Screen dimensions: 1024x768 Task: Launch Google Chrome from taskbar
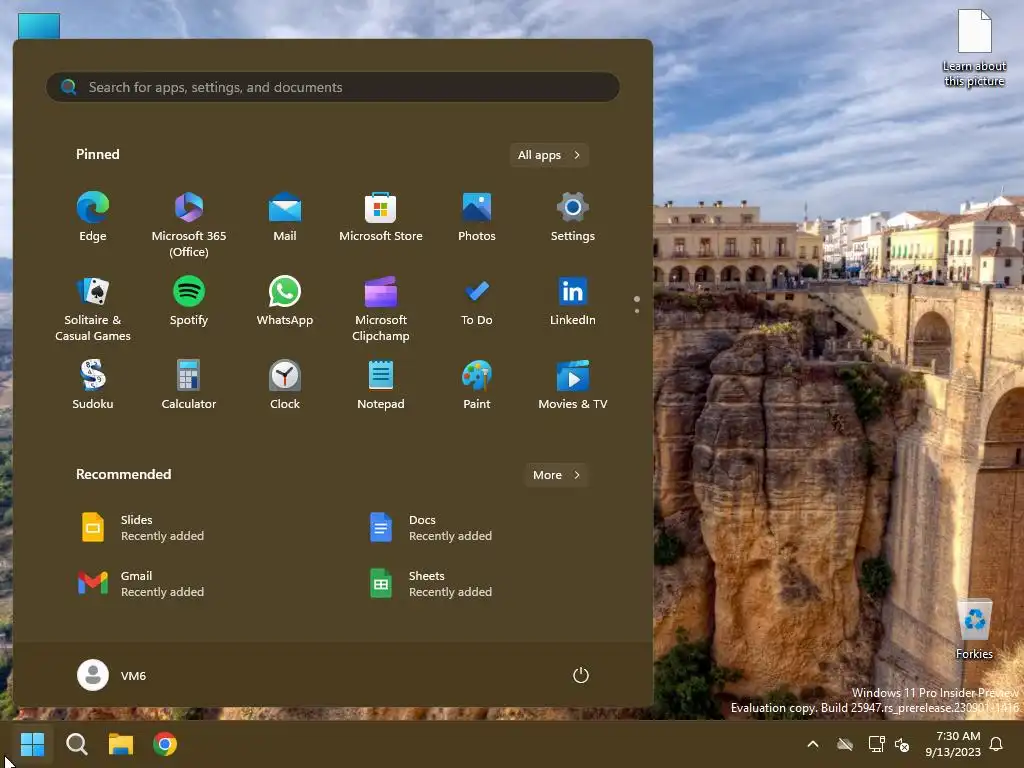point(165,744)
